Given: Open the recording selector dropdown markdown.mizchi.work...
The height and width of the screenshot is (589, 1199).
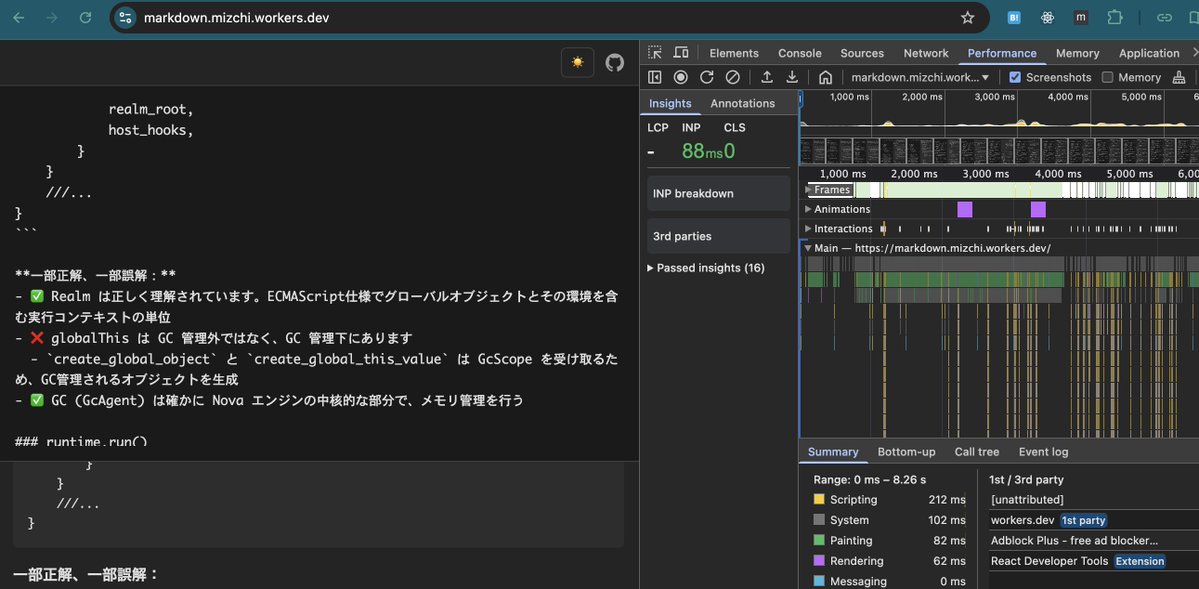Looking at the screenshot, I should pos(921,77).
